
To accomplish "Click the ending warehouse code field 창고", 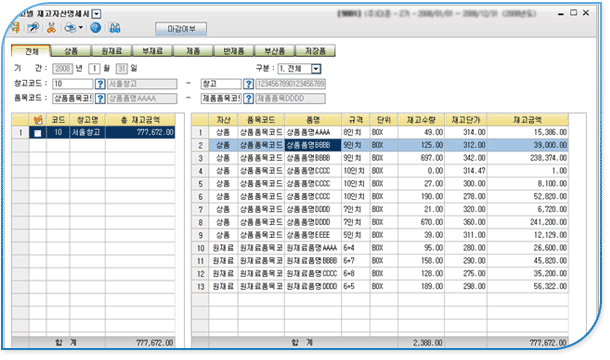I will (221, 84).
